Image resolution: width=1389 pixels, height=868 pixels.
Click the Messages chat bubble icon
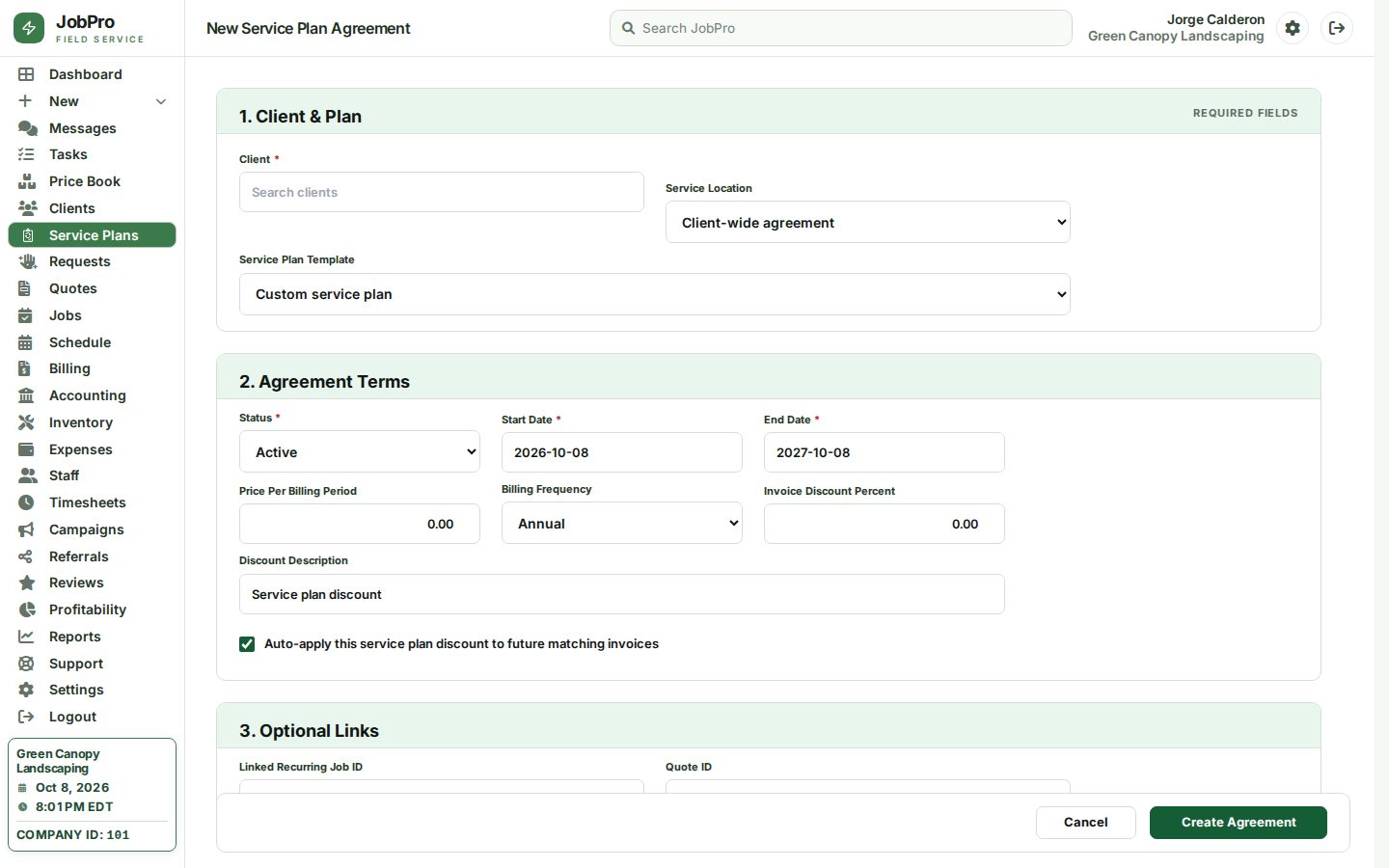point(27,128)
